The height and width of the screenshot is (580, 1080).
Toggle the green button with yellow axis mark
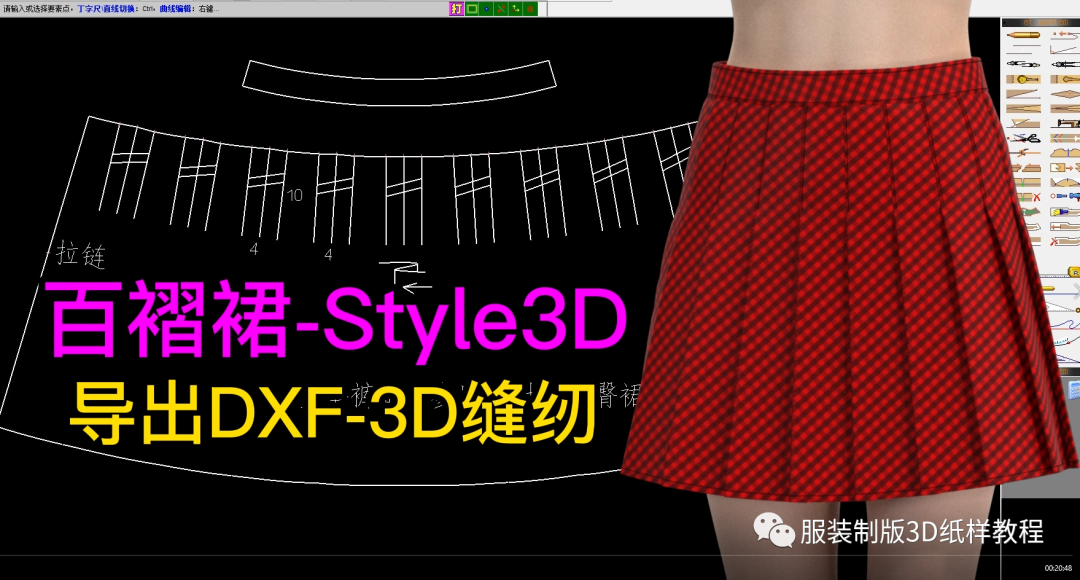pos(515,8)
